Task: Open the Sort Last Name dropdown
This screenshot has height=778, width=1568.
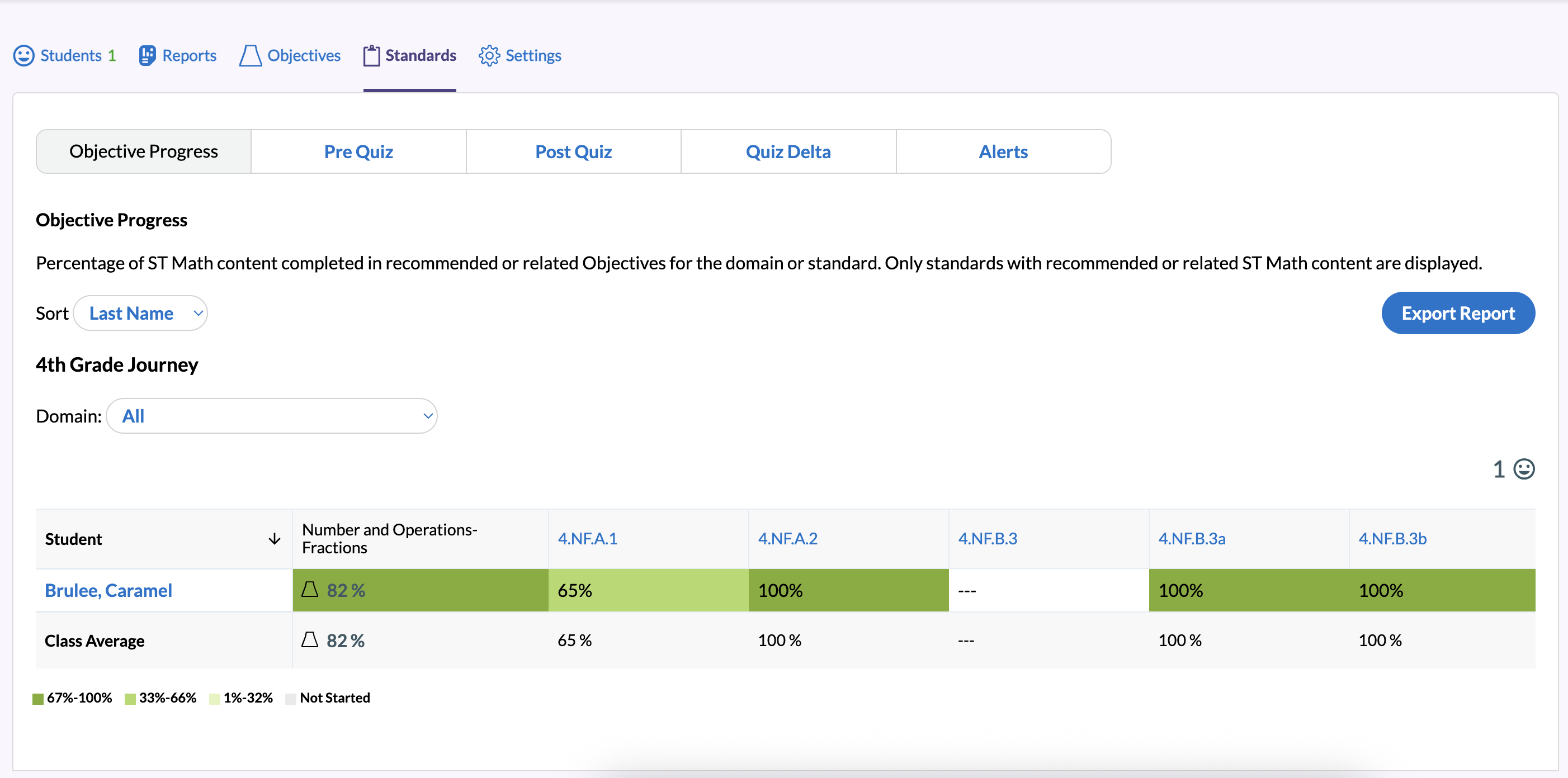Action: (140, 314)
